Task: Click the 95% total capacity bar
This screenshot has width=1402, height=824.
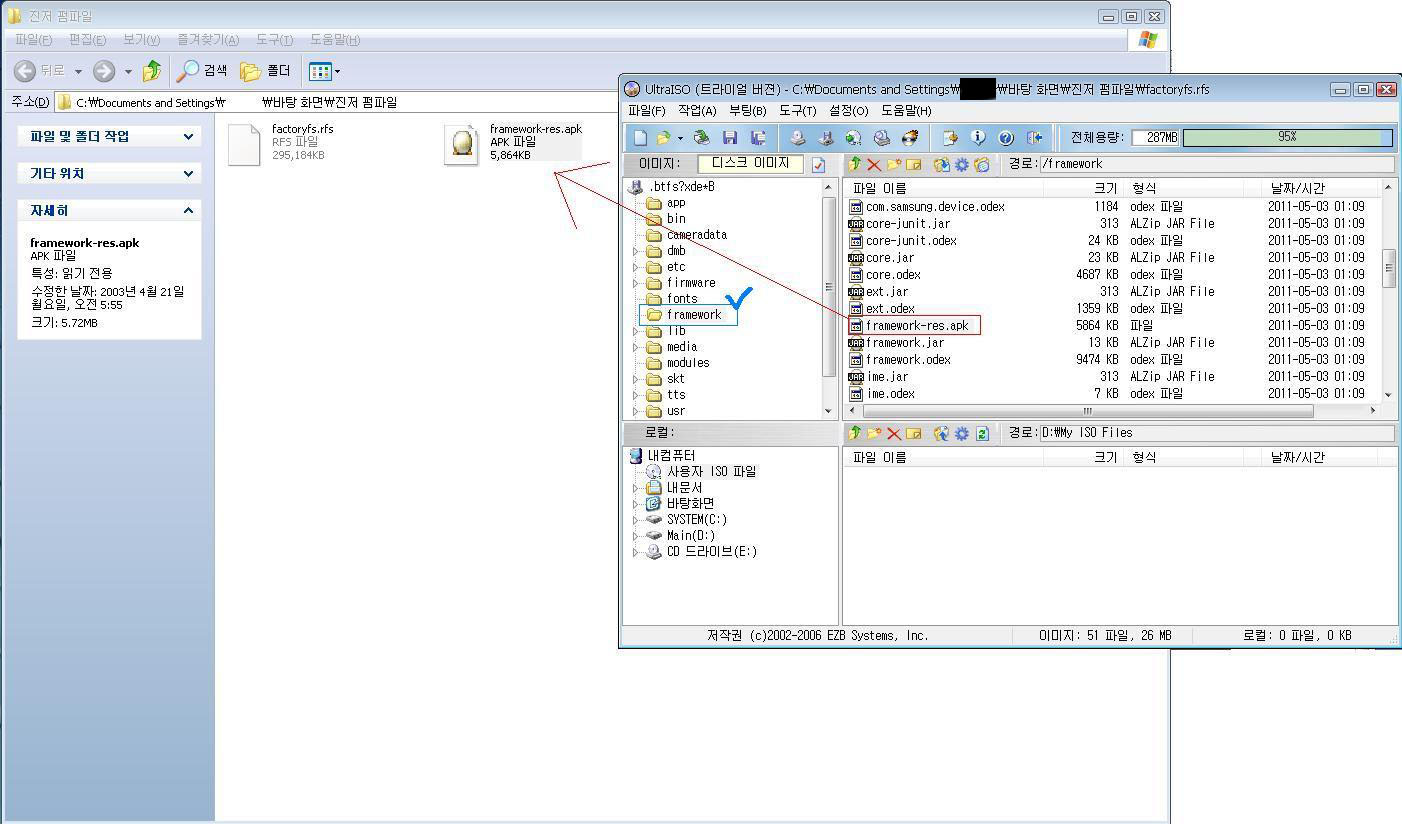Action: 1287,137
